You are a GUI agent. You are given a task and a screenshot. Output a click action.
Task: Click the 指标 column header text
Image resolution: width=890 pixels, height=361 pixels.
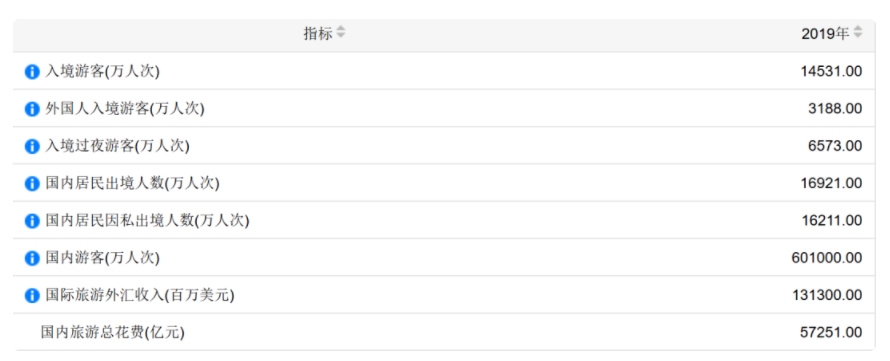pyautogui.click(x=318, y=33)
